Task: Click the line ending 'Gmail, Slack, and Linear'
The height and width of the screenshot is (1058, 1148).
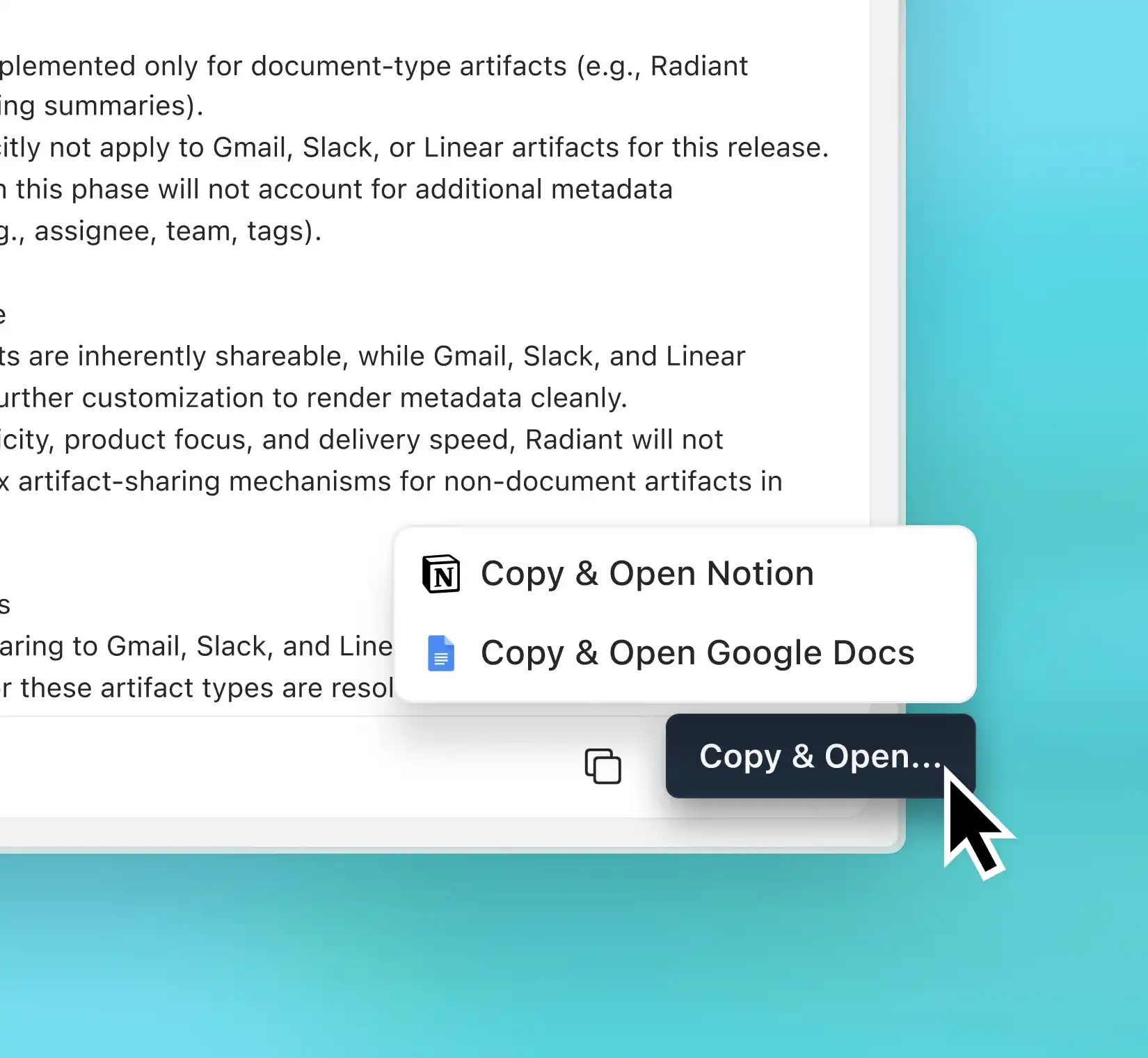Action: point(373,356)
